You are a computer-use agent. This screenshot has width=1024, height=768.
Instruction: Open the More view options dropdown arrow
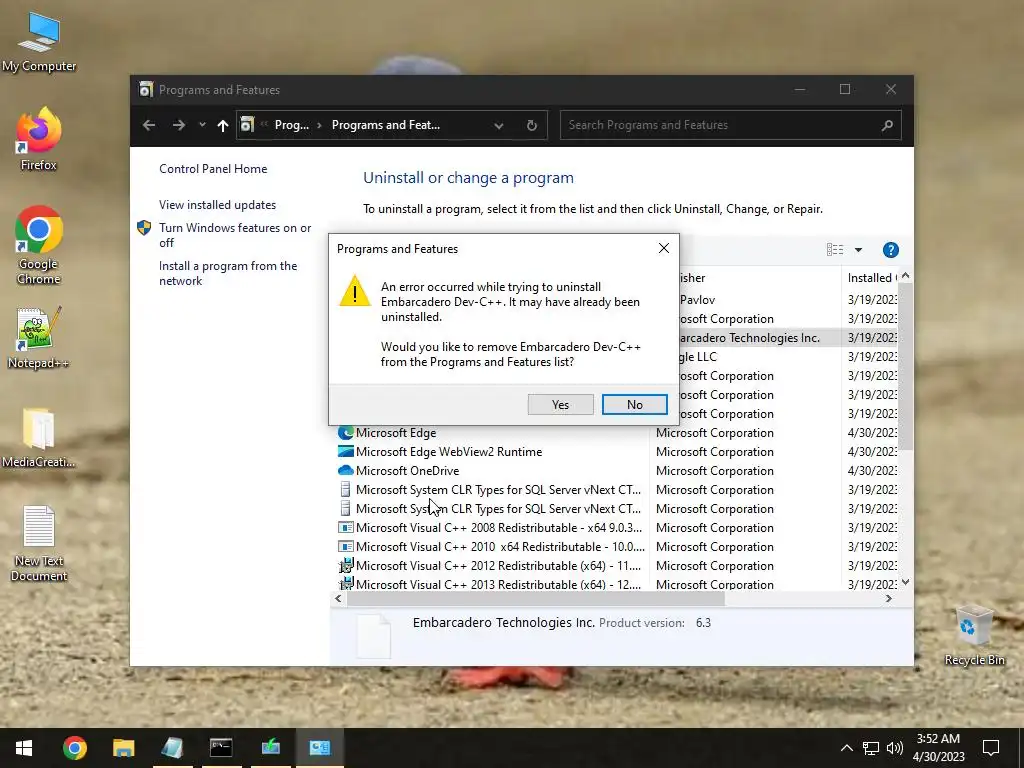[858, 249]
